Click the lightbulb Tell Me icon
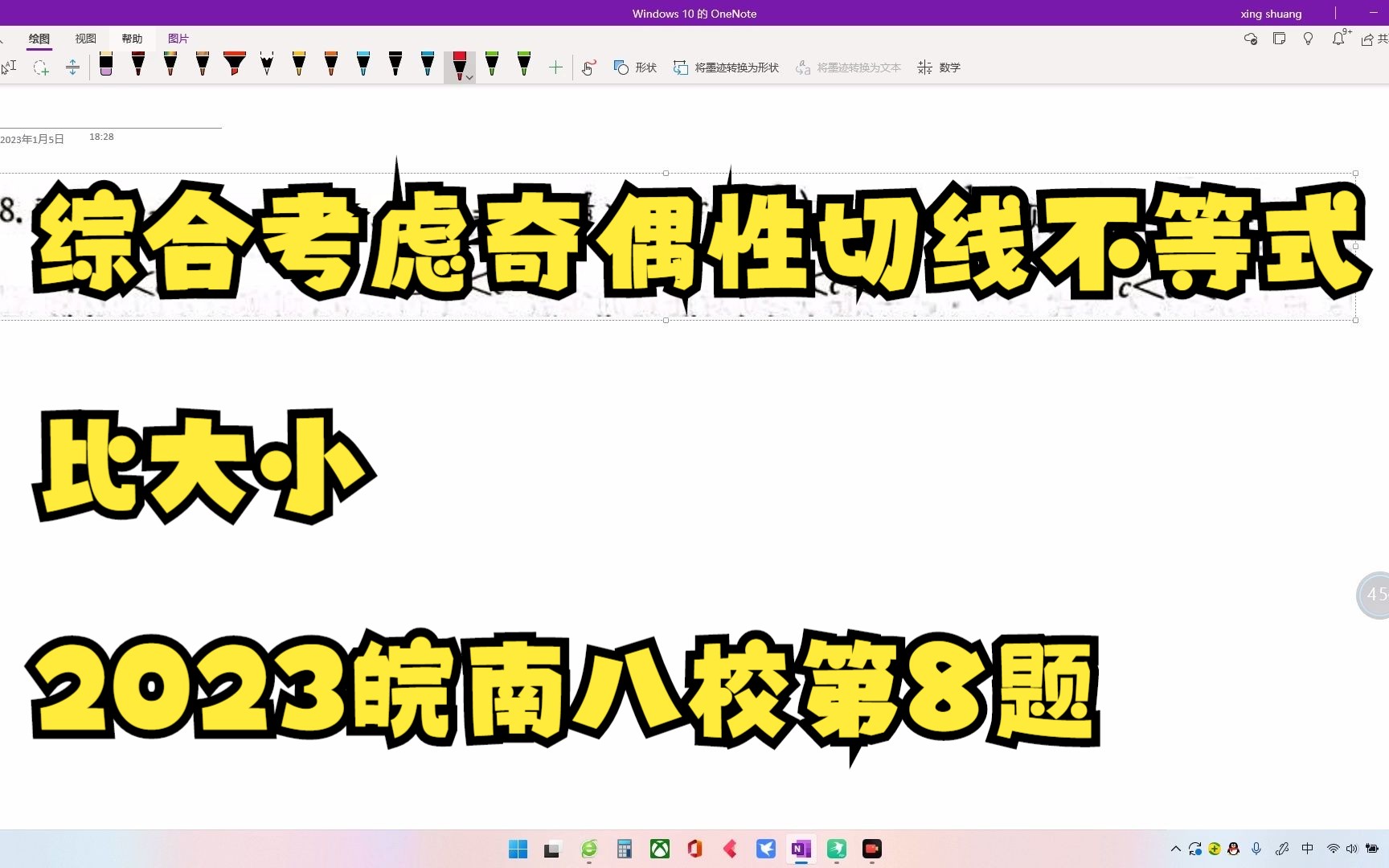 click(1308, 39)
